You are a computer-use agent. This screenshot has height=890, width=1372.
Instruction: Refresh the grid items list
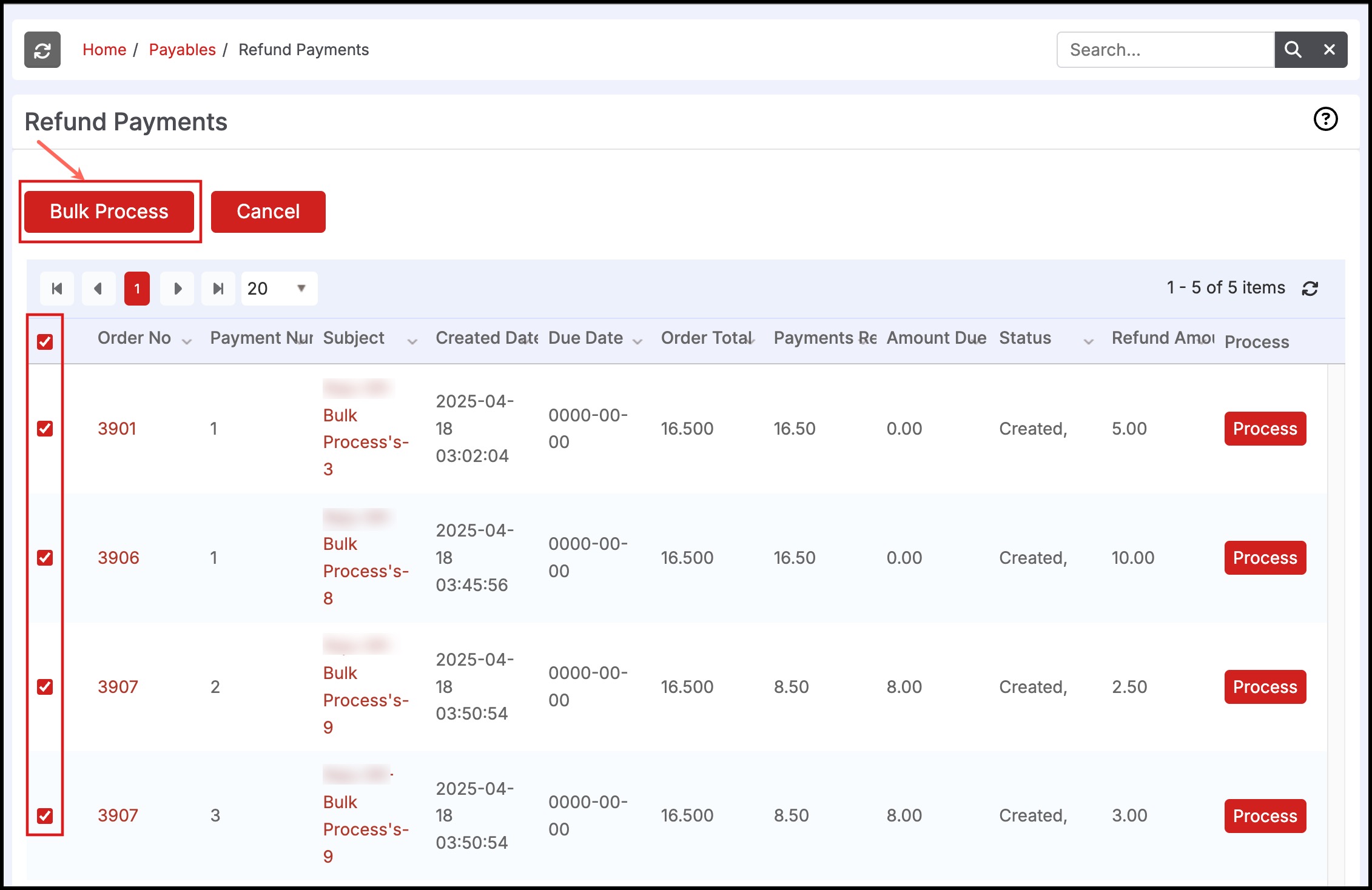coord(1310,289)
